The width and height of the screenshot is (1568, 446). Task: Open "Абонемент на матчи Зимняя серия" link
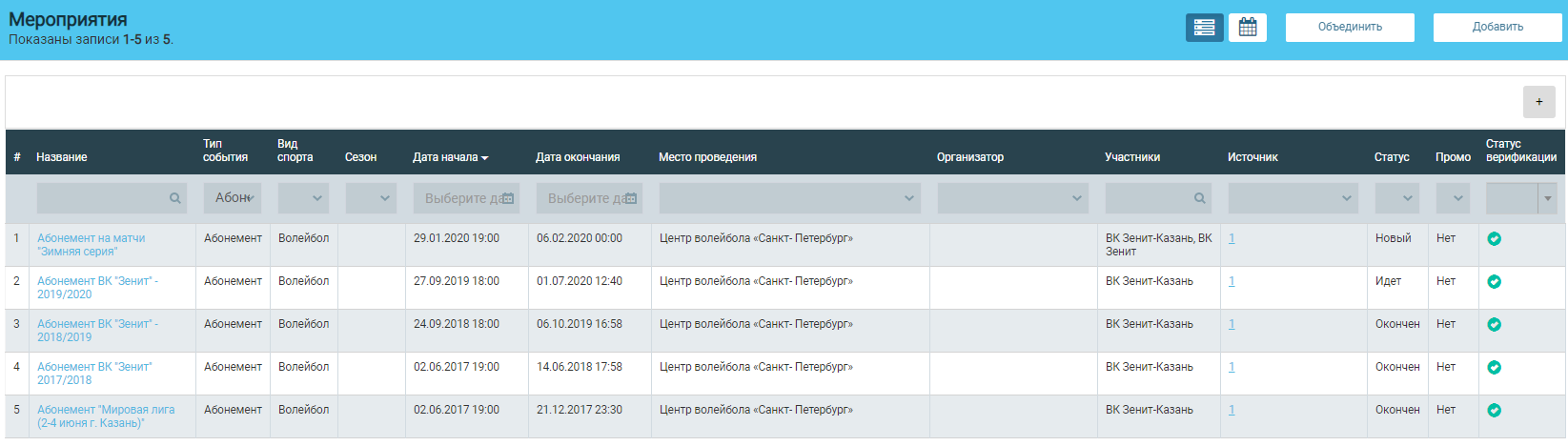(x=92, y=245)
